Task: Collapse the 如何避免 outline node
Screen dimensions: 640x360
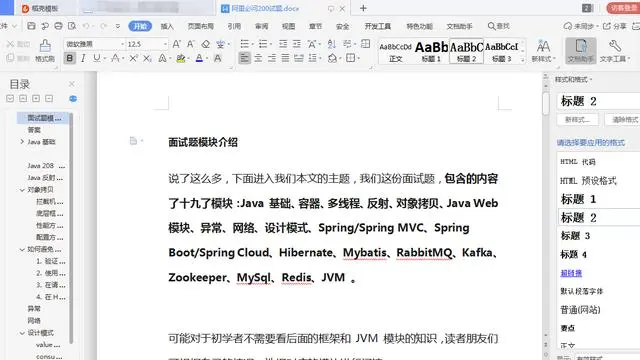Action: [x=22, y=249]
